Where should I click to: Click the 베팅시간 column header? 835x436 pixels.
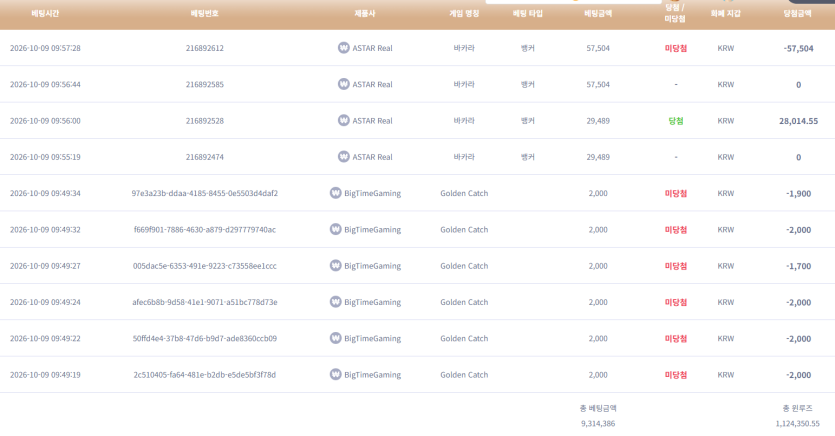(45, 13)
